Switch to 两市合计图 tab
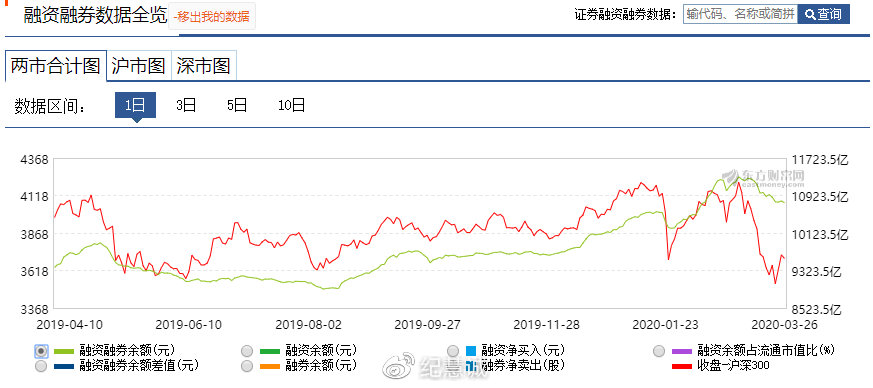 coord(56,66)
